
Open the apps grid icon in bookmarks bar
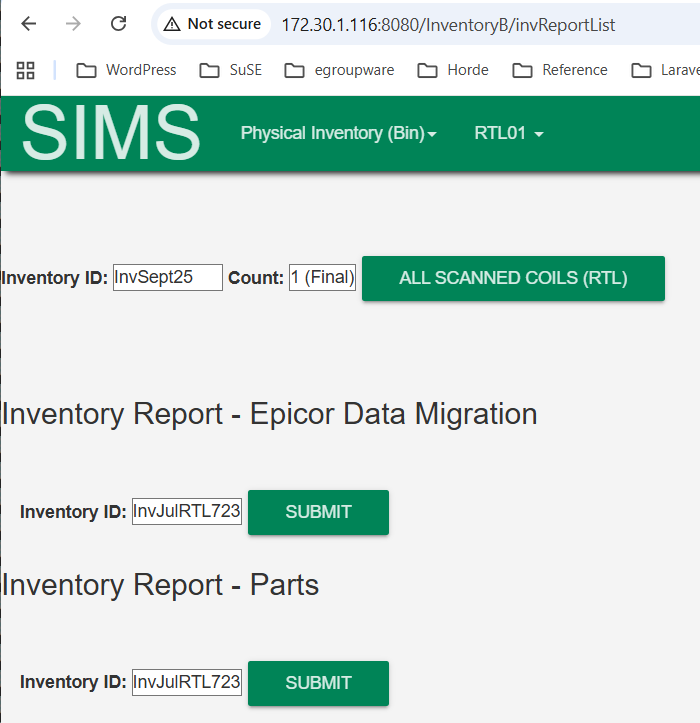pos(26,70)
